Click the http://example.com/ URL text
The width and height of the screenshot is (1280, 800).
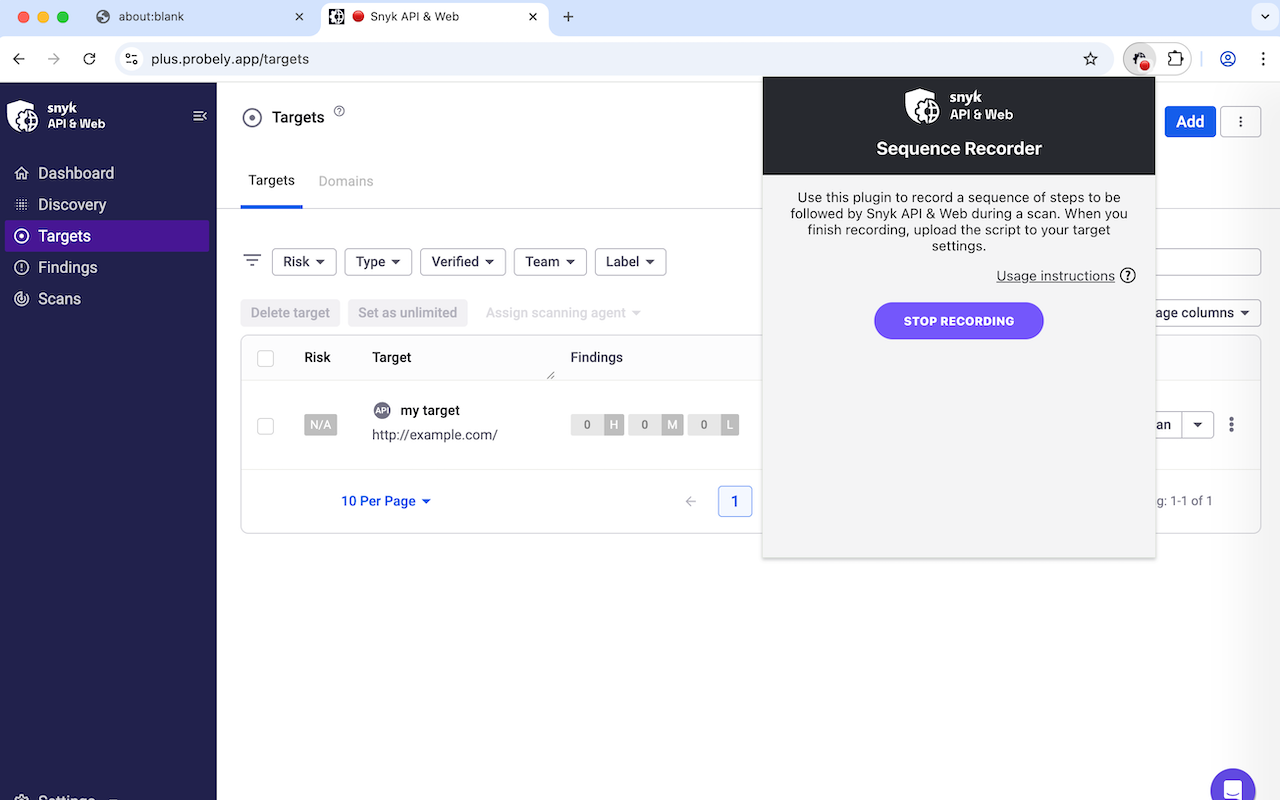(435, 435)
